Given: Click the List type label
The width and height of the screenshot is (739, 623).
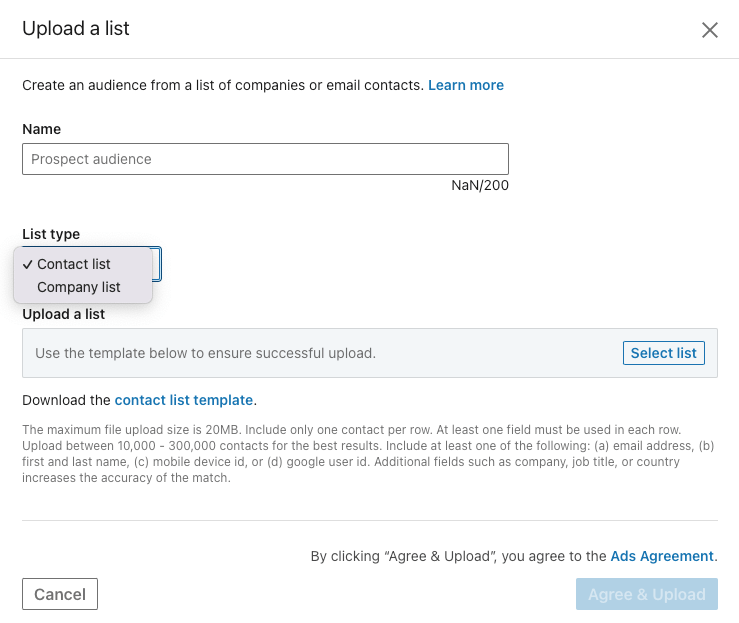Looking at the screenshot, I should tap(51, 234).
